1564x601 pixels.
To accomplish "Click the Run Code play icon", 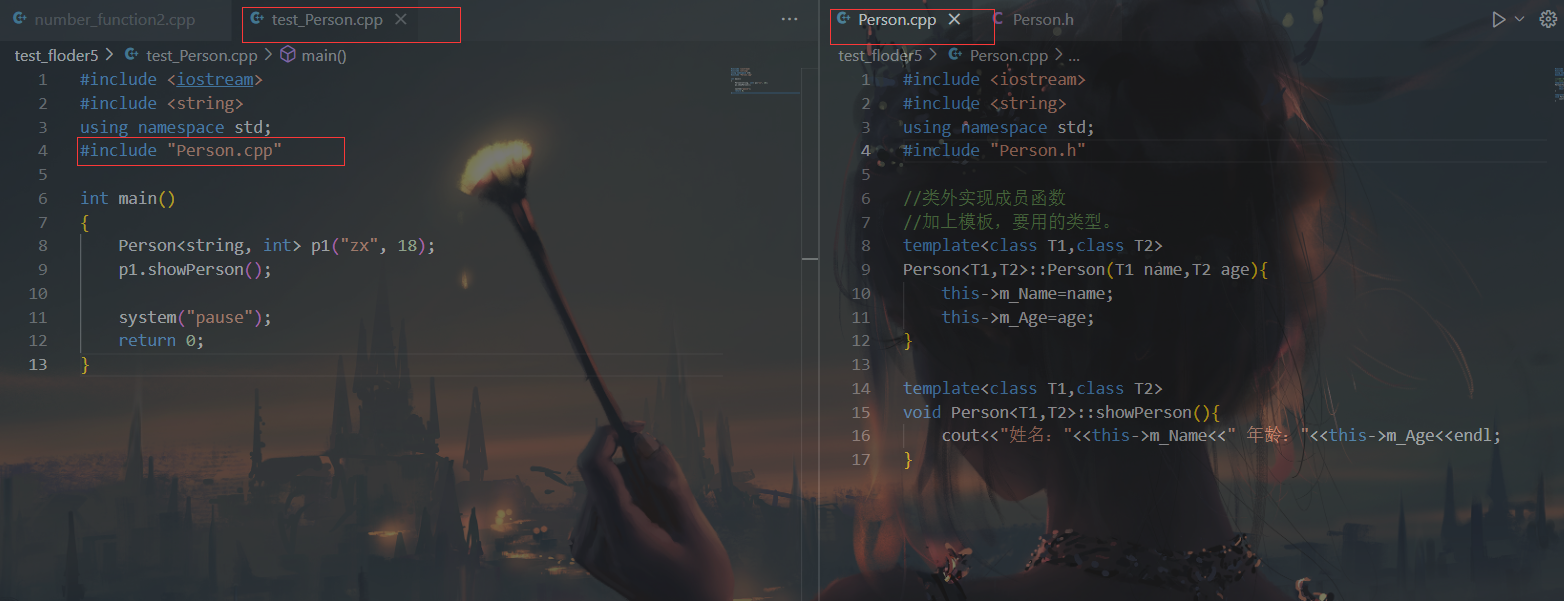I will point(1498,20).
